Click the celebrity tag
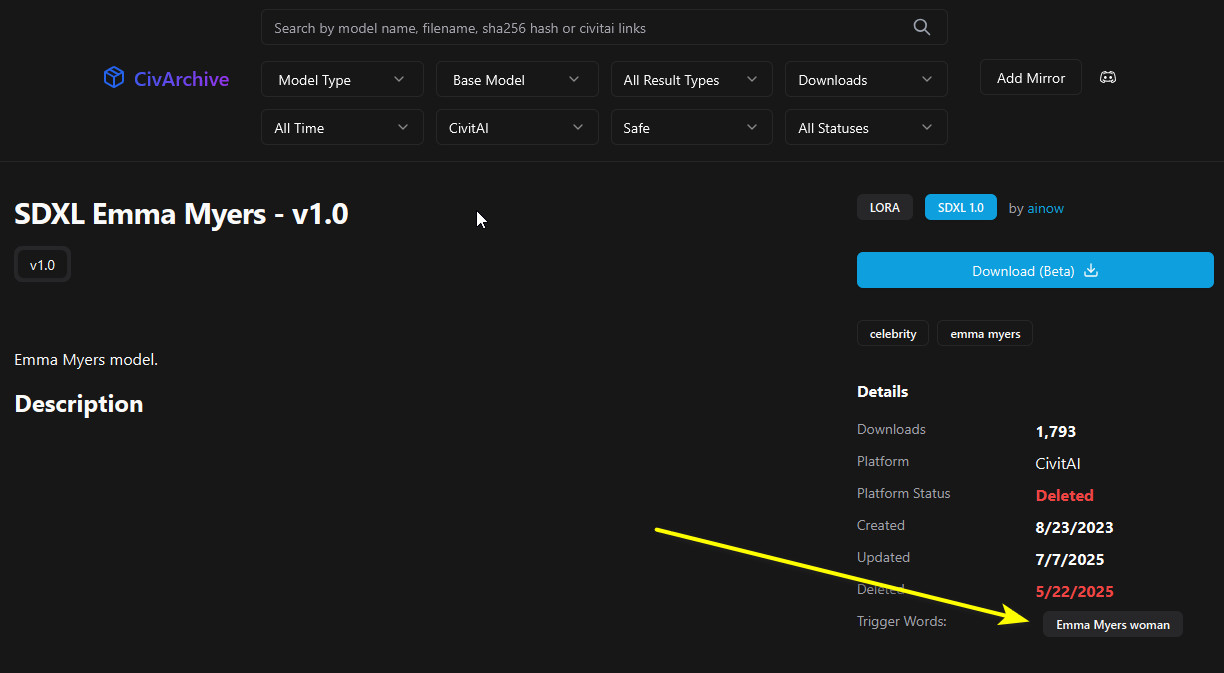The image size is (1224, 673). 893,333
